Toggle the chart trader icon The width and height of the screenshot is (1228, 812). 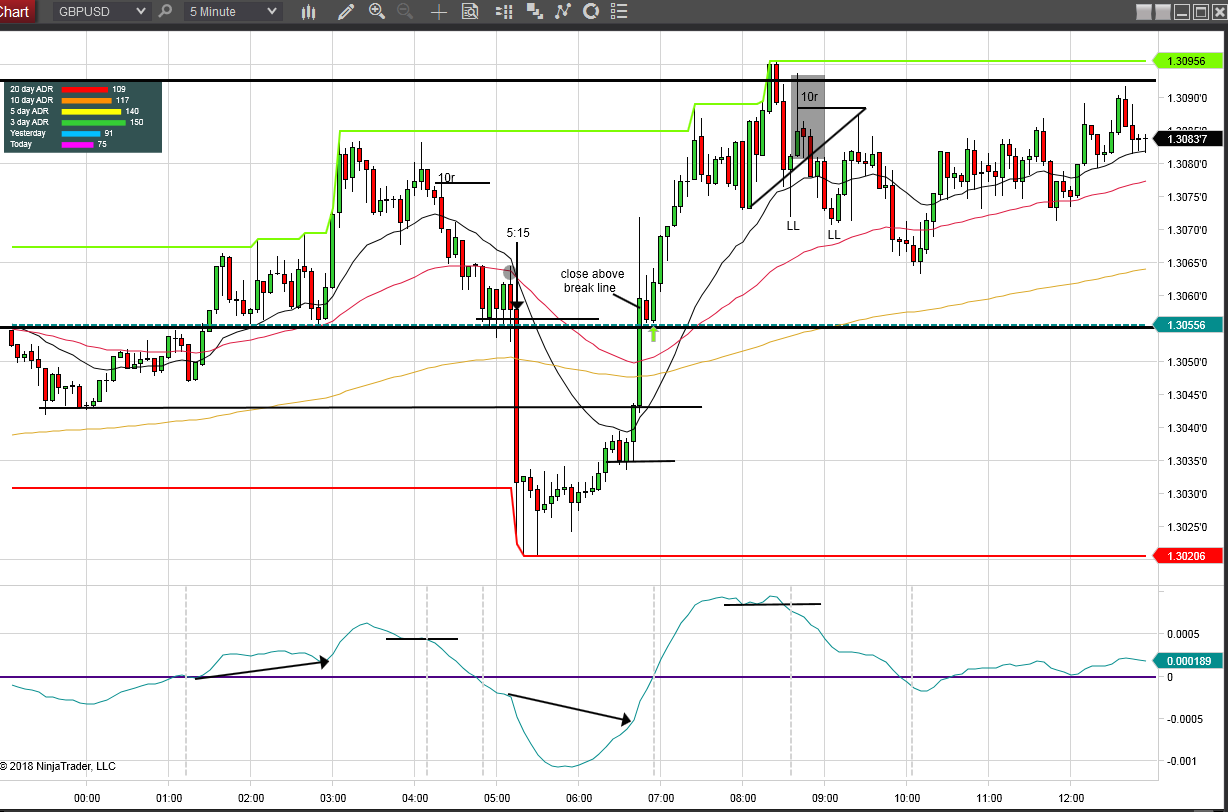[x=505, y=12]
